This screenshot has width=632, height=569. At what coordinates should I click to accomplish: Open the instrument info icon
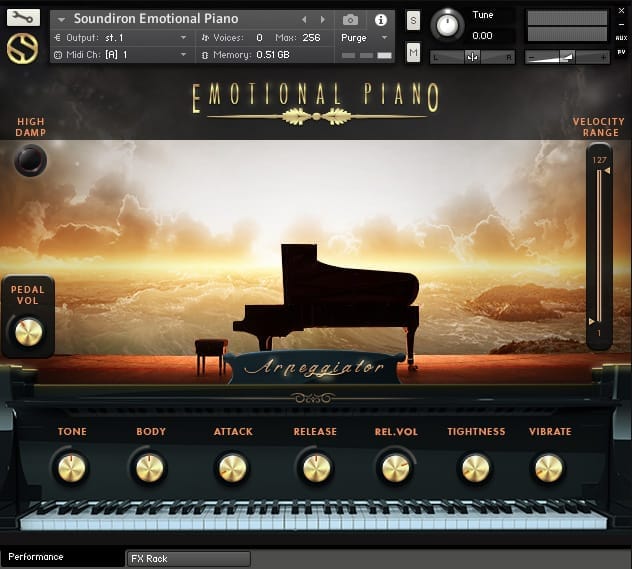tap(380, 19)
